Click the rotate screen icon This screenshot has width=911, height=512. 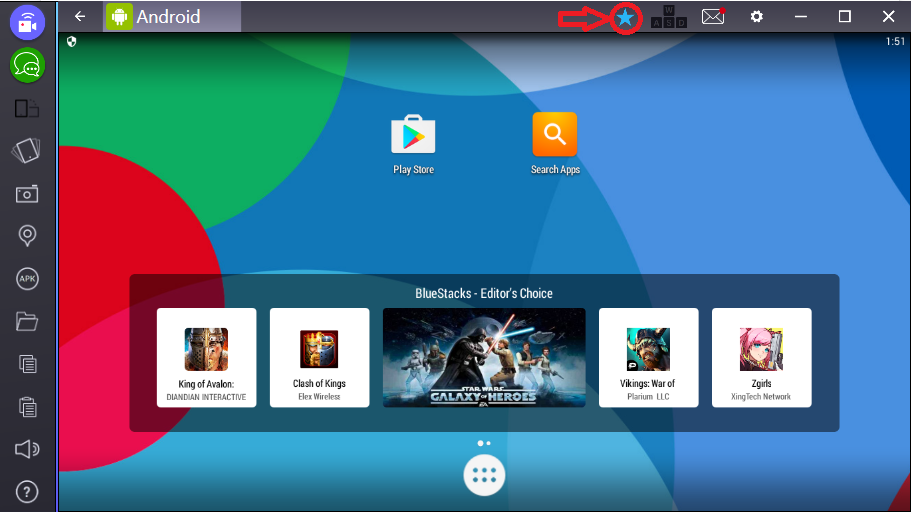pos(26,151)
